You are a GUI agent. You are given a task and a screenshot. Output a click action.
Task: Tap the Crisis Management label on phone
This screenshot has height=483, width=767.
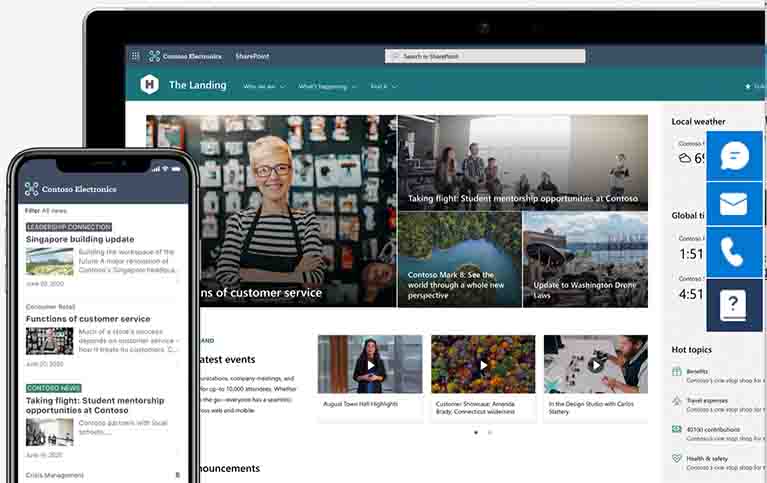pyautogui.click(x=55, y=475)
